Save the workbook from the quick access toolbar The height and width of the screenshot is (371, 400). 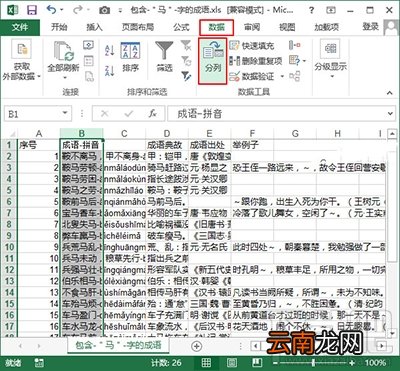coord(32,10)
